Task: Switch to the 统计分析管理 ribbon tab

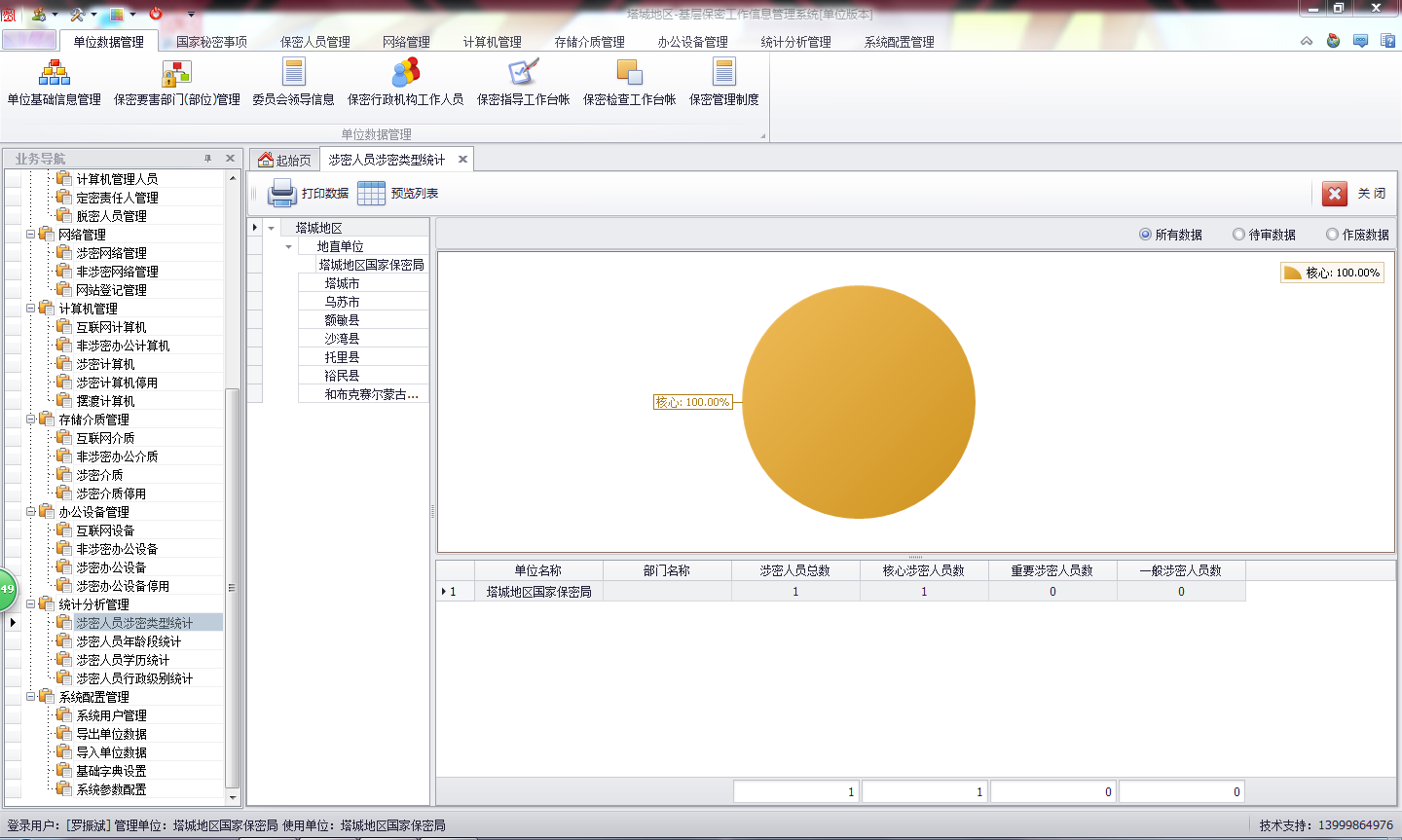Action: (795, 42)
